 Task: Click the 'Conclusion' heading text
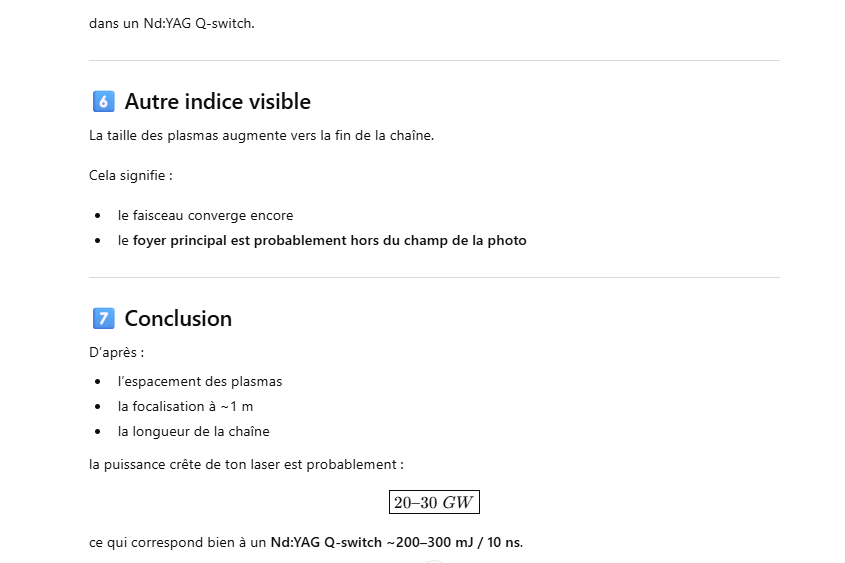click(178, 318)
